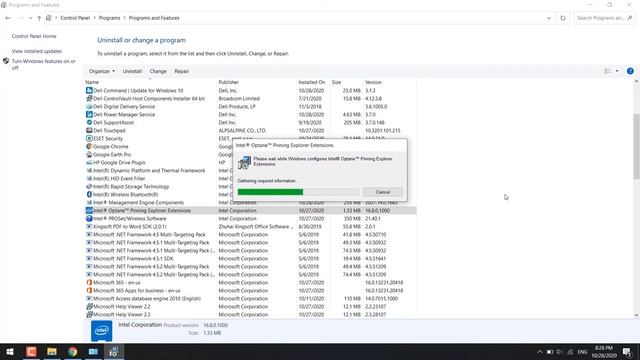The height and width of the screenshot is (360, 640).
Task: Open the notification center icon
Action: [x=627, y=352]
